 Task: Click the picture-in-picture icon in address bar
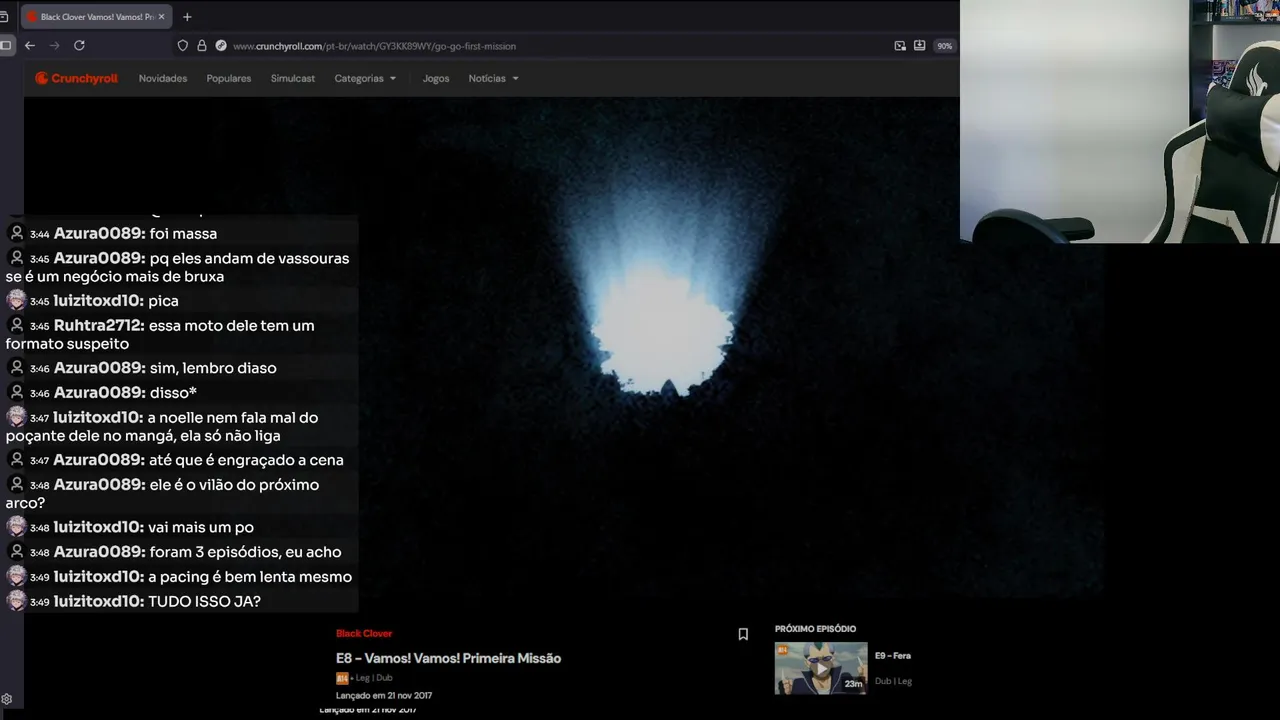click(x=900, y=46)
